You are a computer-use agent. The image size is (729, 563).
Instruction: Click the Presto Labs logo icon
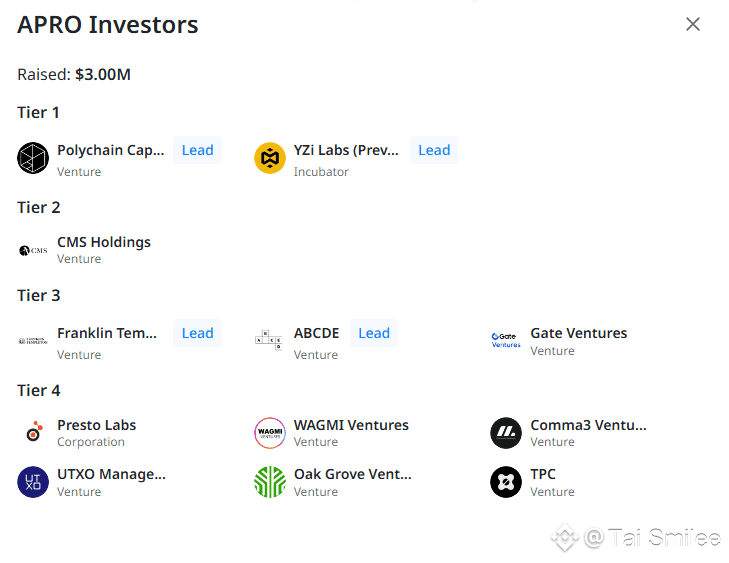click(33, 432)
